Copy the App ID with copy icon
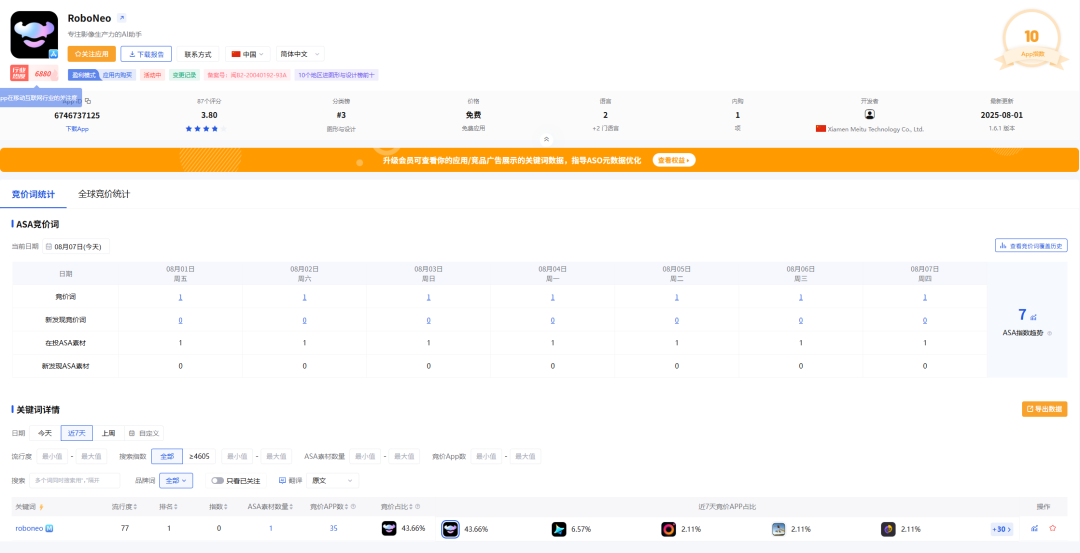The width and height of the screenshot is (1080, 553). click(x=88, y=101)
